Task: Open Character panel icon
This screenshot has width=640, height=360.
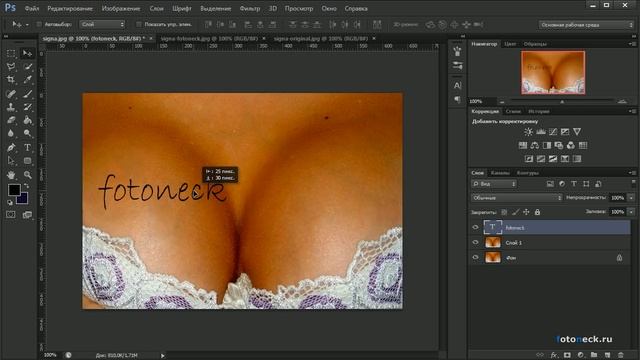Action: point(458,86)
